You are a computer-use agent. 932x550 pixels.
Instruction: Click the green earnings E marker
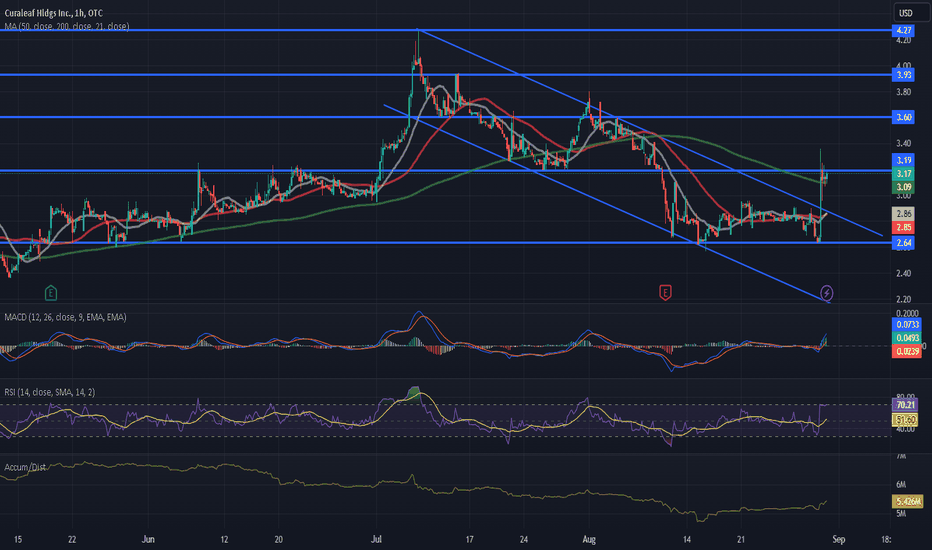(51, 293)
